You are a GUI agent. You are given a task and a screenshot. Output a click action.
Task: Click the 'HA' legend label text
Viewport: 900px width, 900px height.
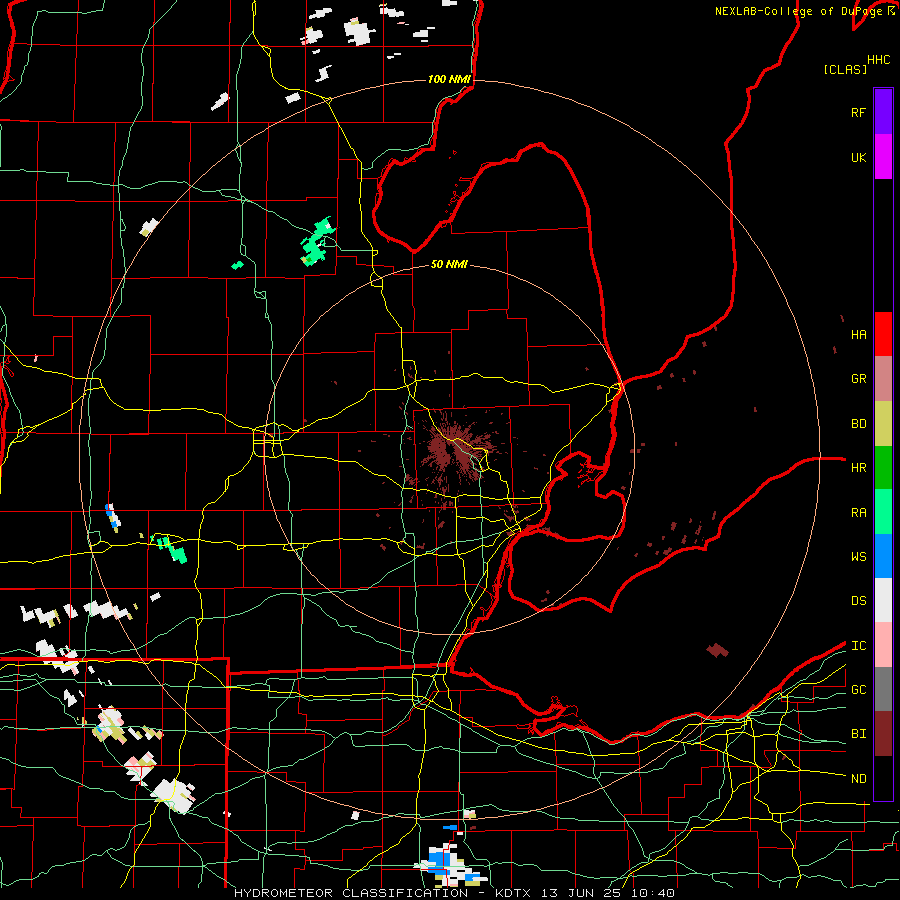pyautogui.click(x=858, y=334)
